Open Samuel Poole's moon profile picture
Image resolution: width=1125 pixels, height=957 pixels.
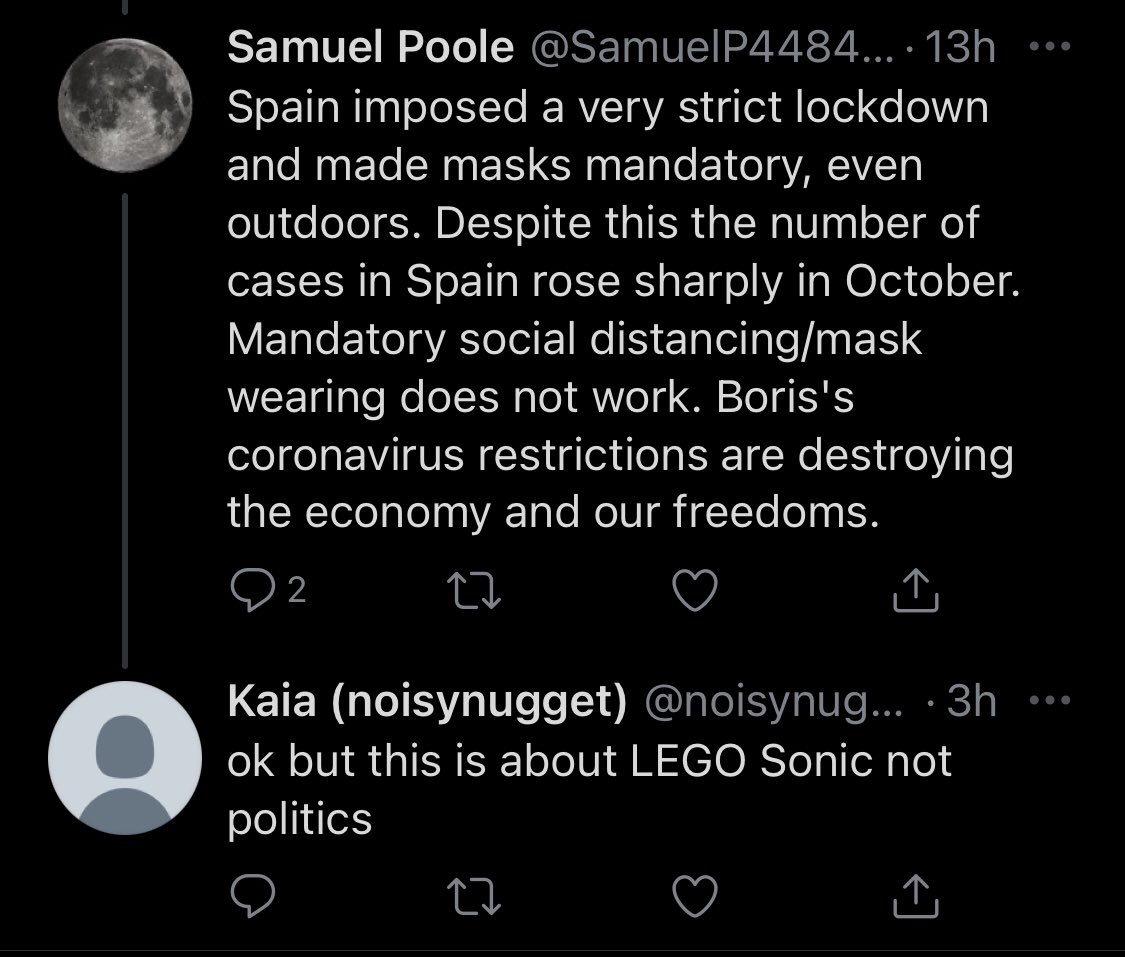click(125, 105)
